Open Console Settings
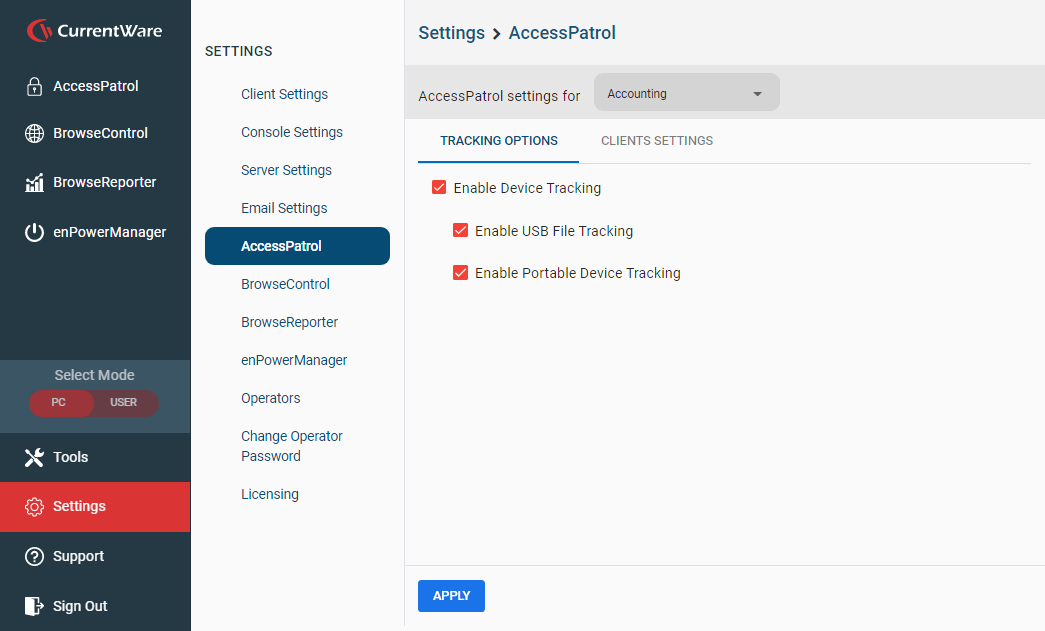Screen dimensions: 1045x631 [292, 133]
